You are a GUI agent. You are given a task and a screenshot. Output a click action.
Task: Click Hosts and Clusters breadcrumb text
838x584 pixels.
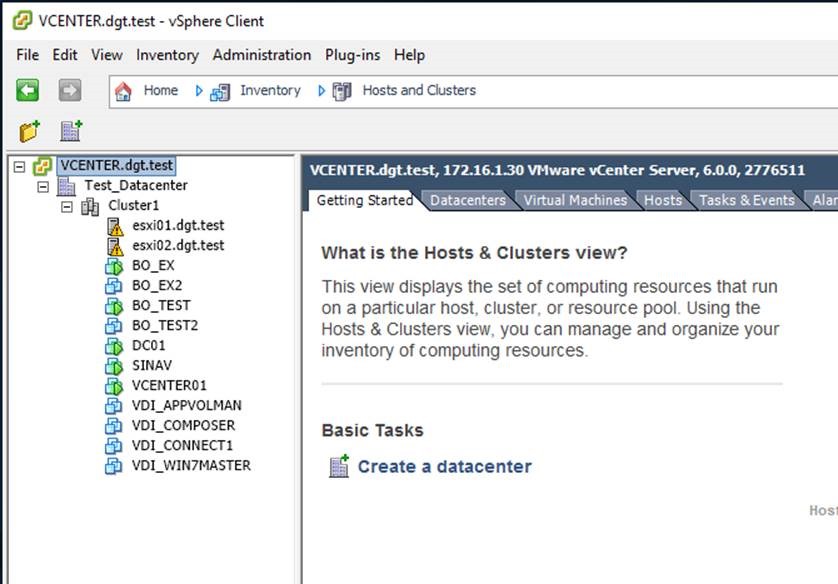(x=419, y=90)
